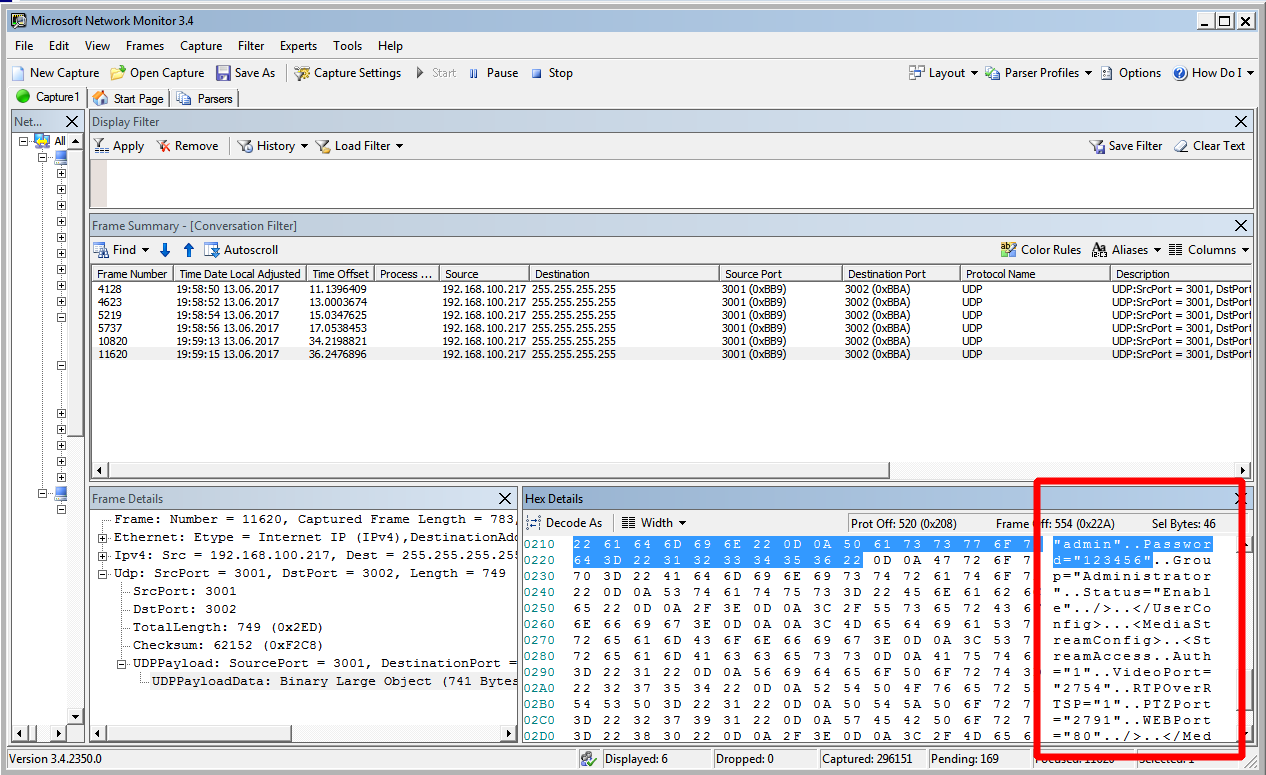Open the File menu
The width and height of the screenshot is (1266, 775).
24,46
